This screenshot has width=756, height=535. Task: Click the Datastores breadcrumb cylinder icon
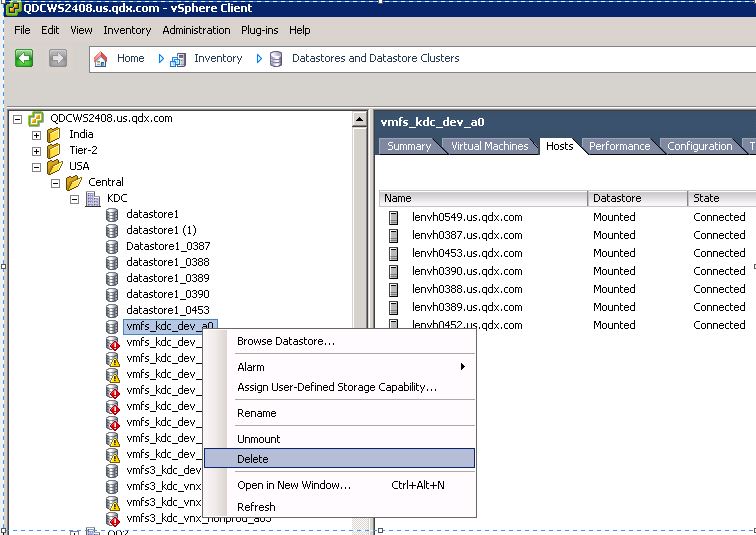click(x=276, y=59)
